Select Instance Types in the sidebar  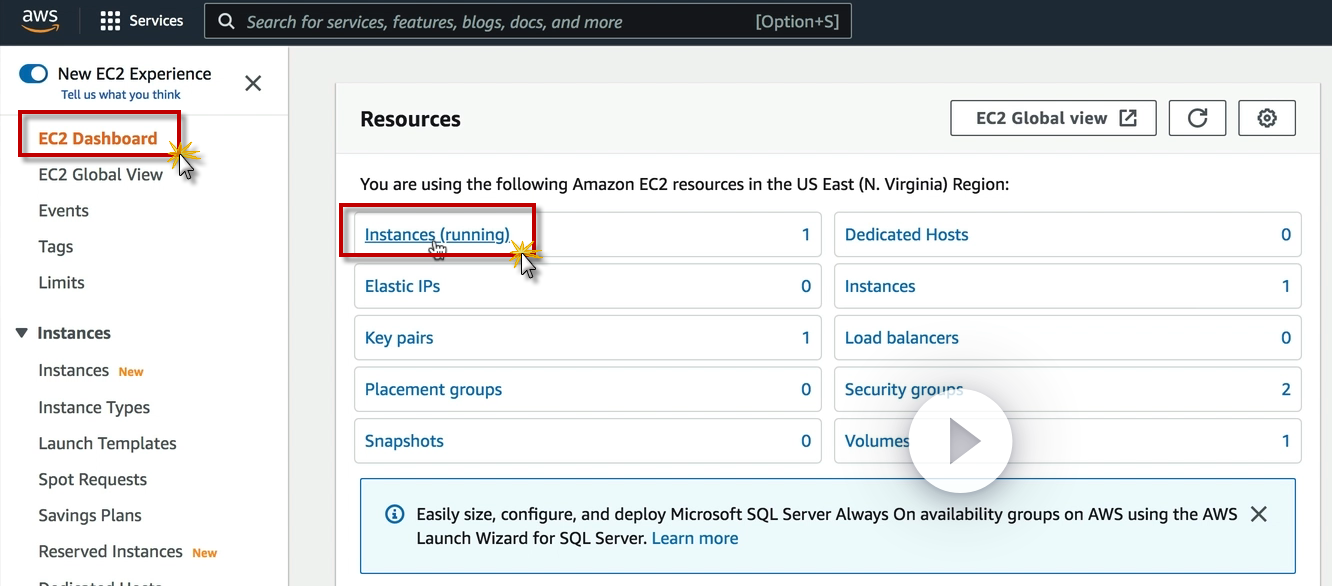point(94,407)
